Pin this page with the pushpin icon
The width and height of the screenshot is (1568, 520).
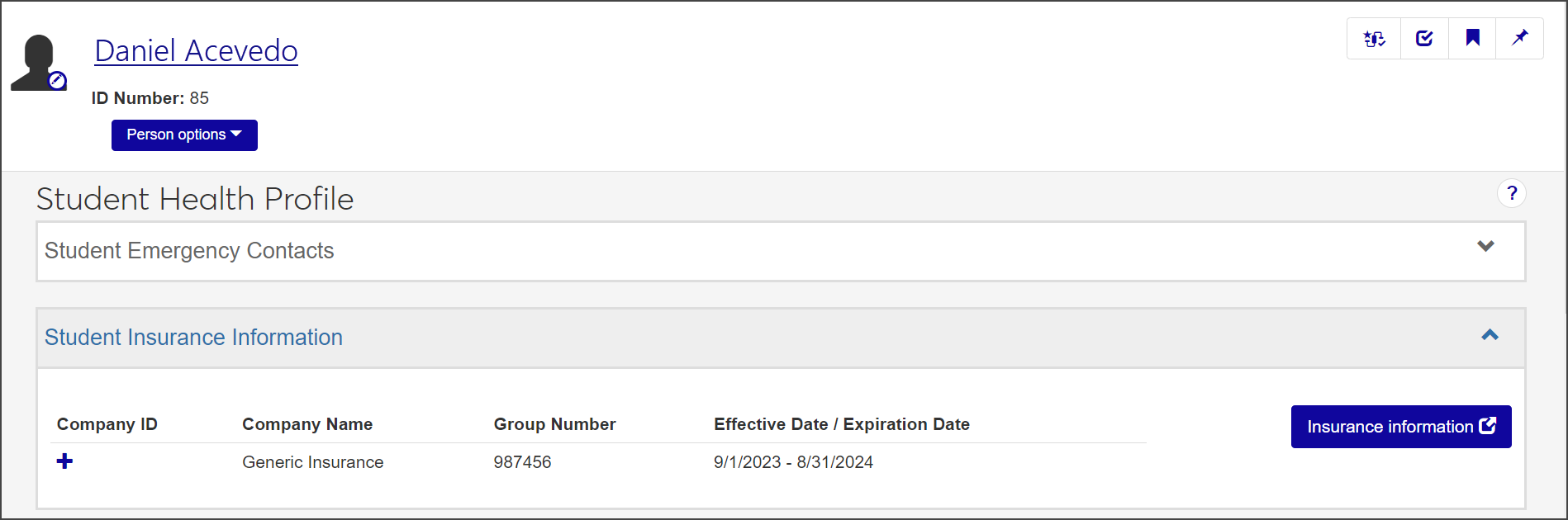click(1519, 38)
